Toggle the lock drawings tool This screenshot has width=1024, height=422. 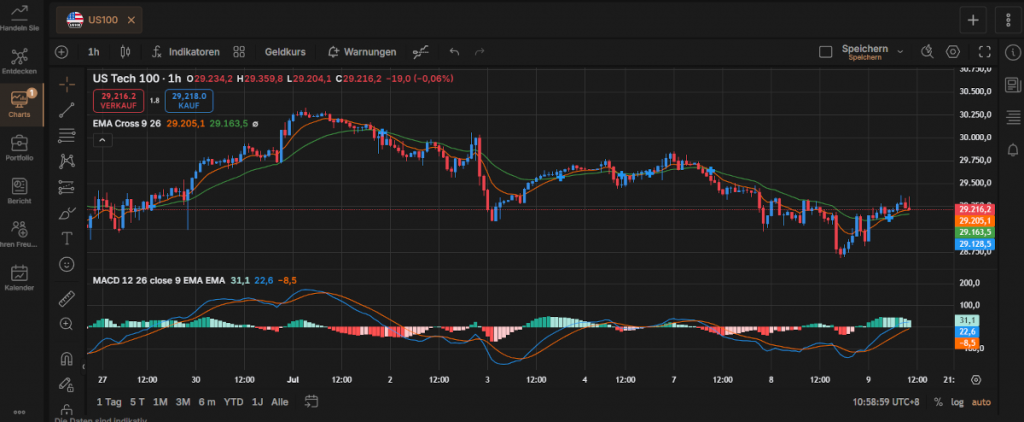(x=67, y=385)
